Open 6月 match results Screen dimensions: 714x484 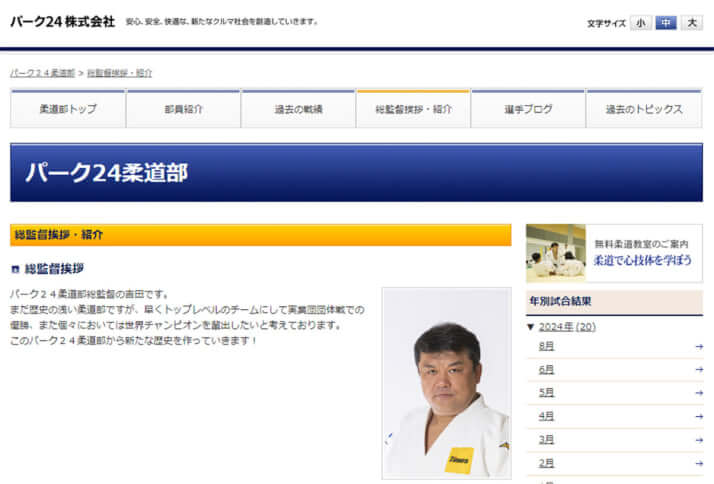tap(546, 370)
